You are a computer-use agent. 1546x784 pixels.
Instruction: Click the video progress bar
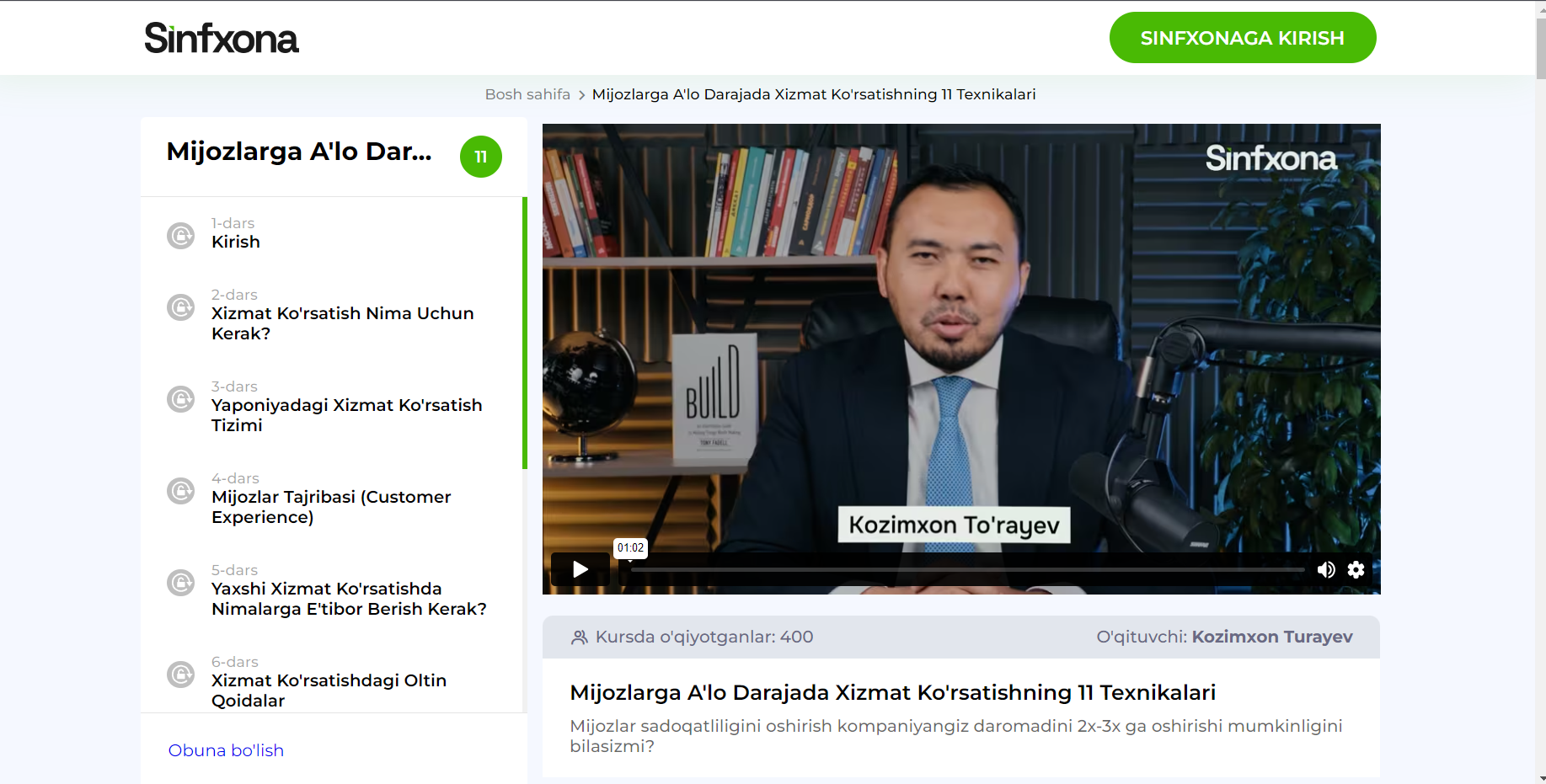(x=967, y=570)
